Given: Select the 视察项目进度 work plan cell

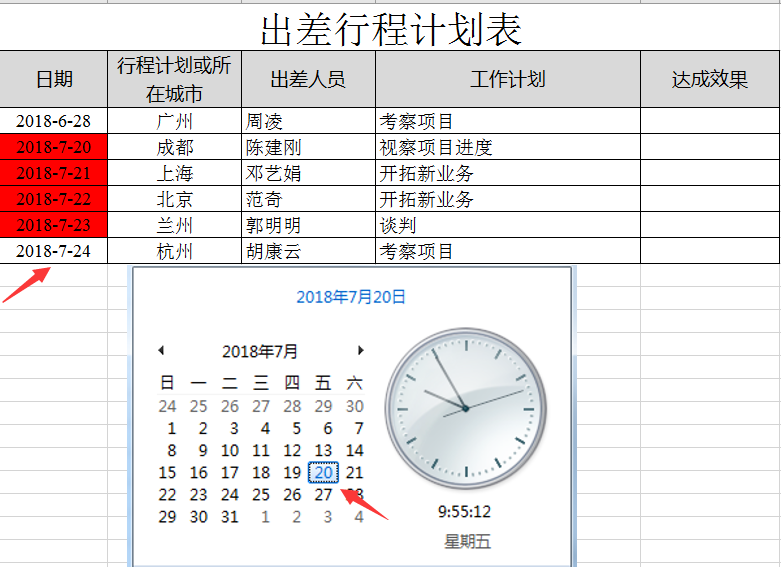Looking at the screenshot, I should coord(508,147).
